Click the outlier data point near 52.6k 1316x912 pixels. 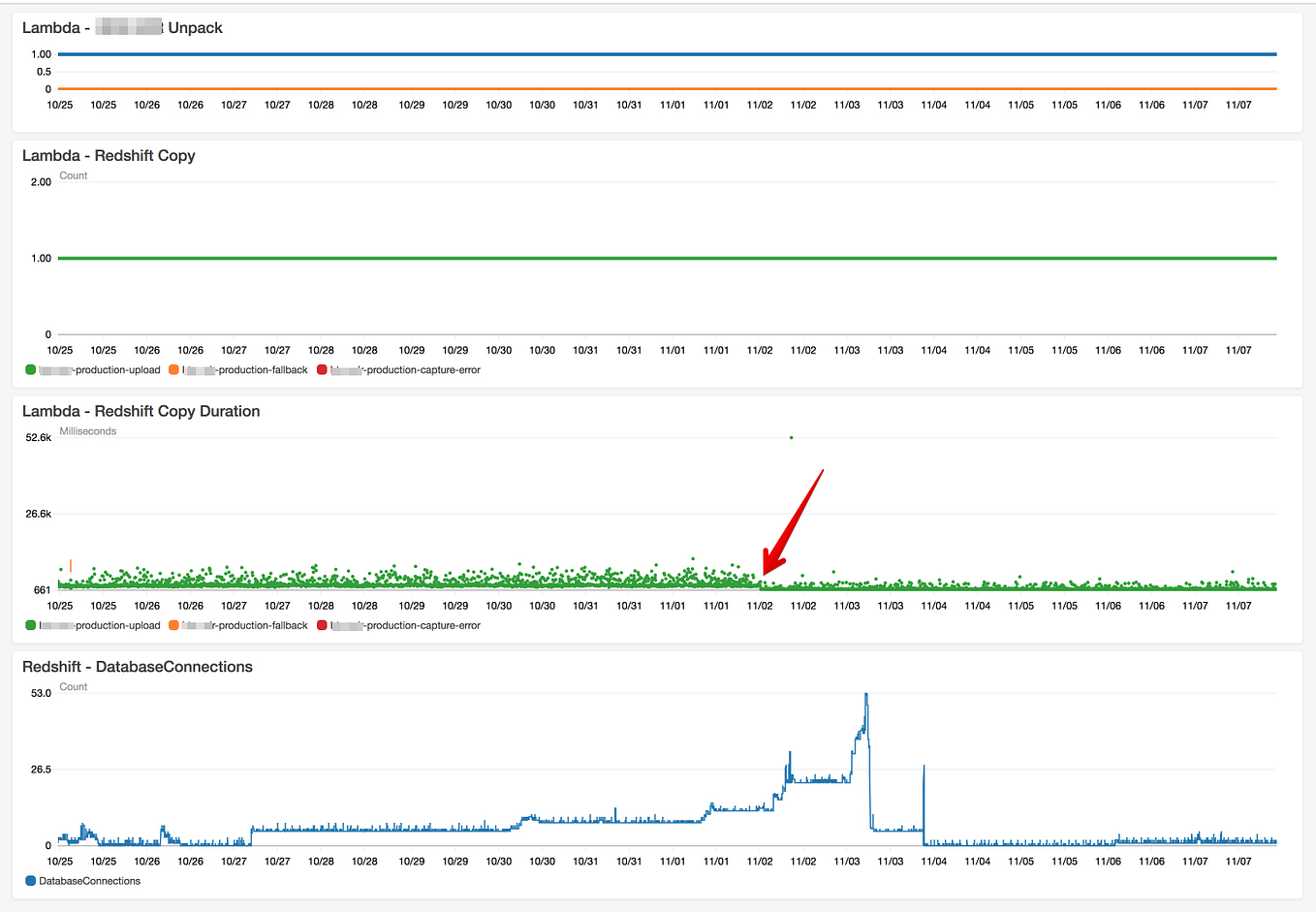(791, 437)
